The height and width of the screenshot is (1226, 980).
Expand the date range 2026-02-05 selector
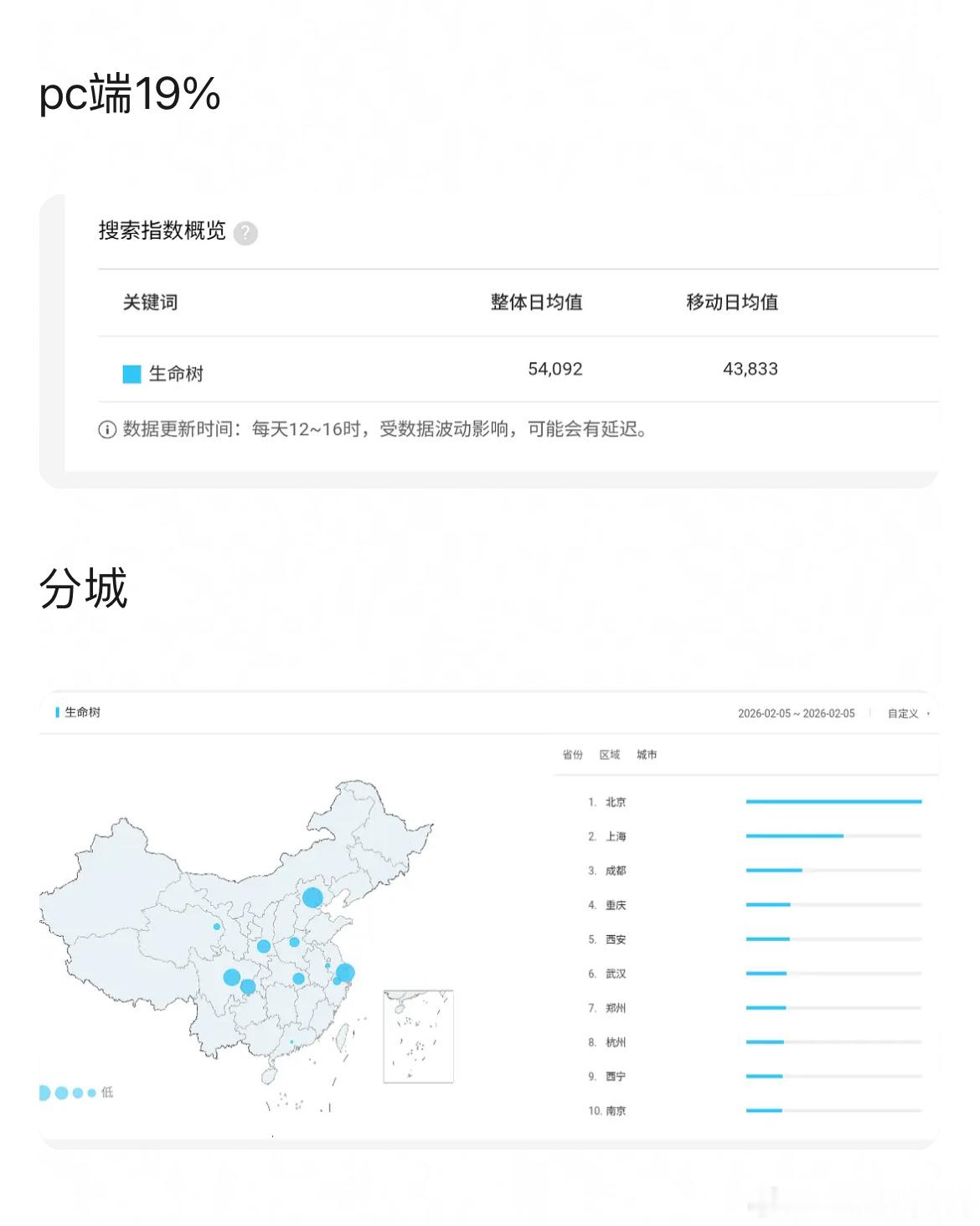[x=797, y=715]
